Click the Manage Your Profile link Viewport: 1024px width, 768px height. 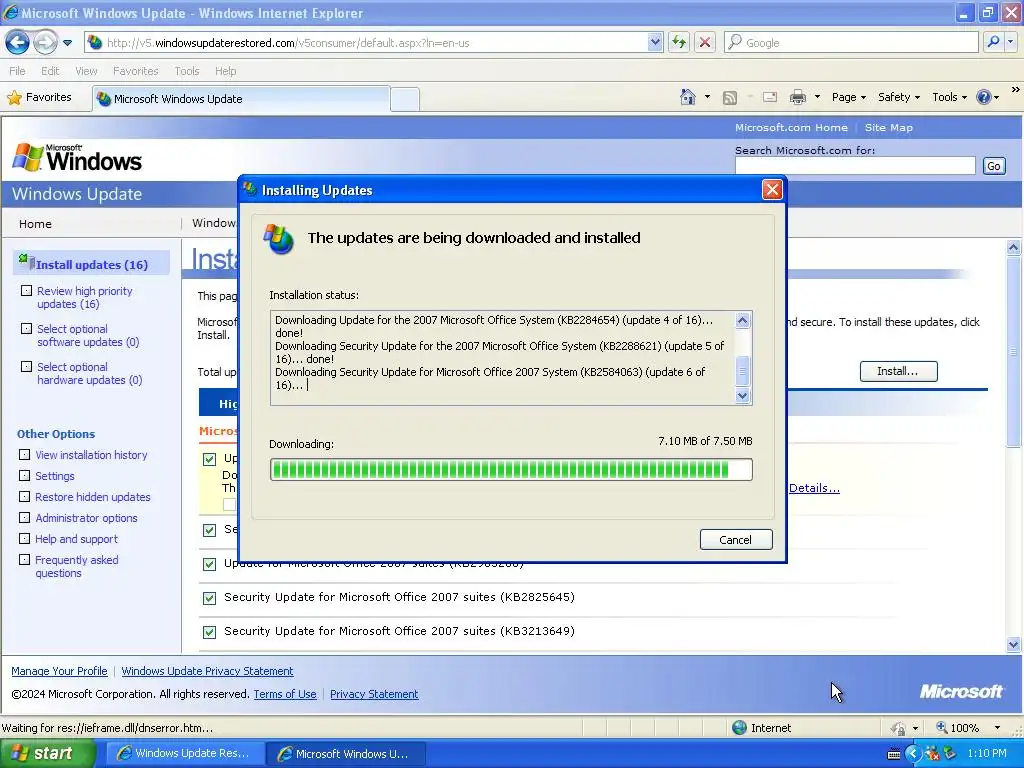(59, 671)
